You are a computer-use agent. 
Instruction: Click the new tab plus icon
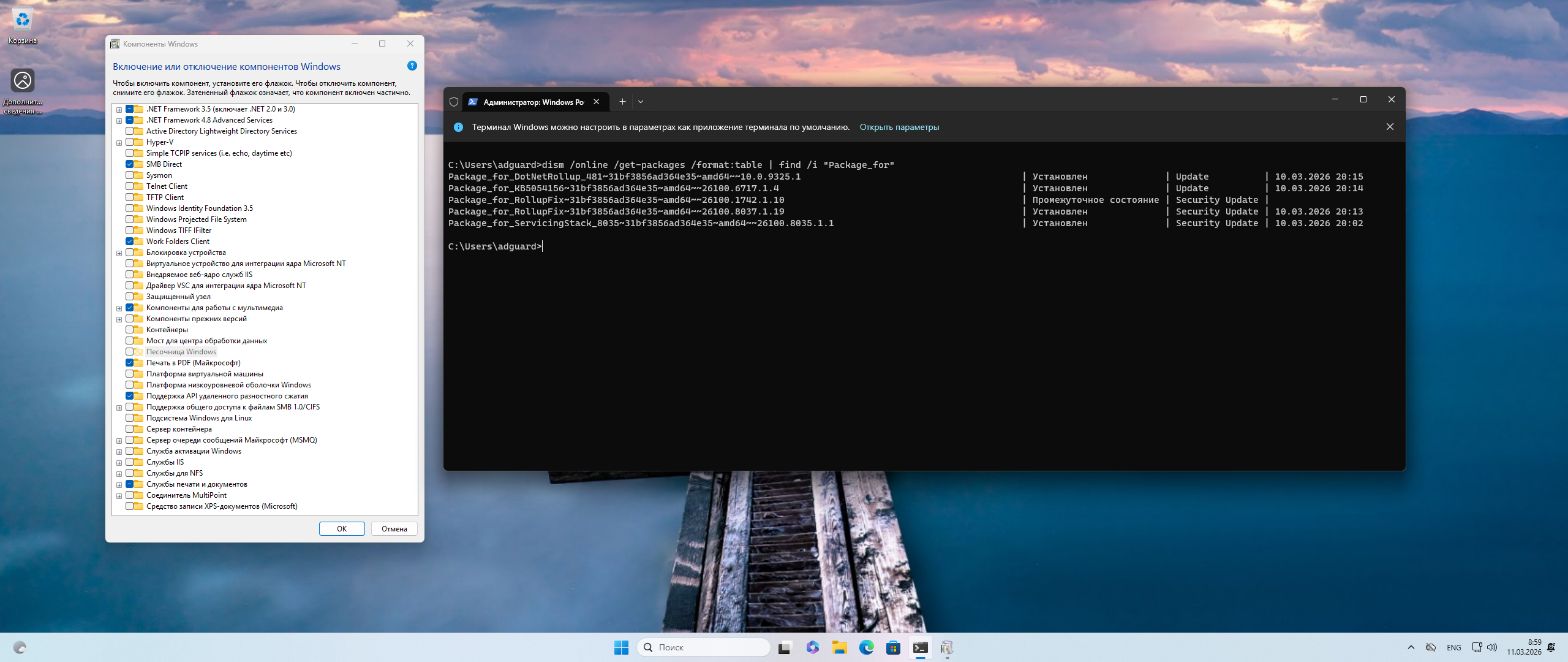[622, 102]
